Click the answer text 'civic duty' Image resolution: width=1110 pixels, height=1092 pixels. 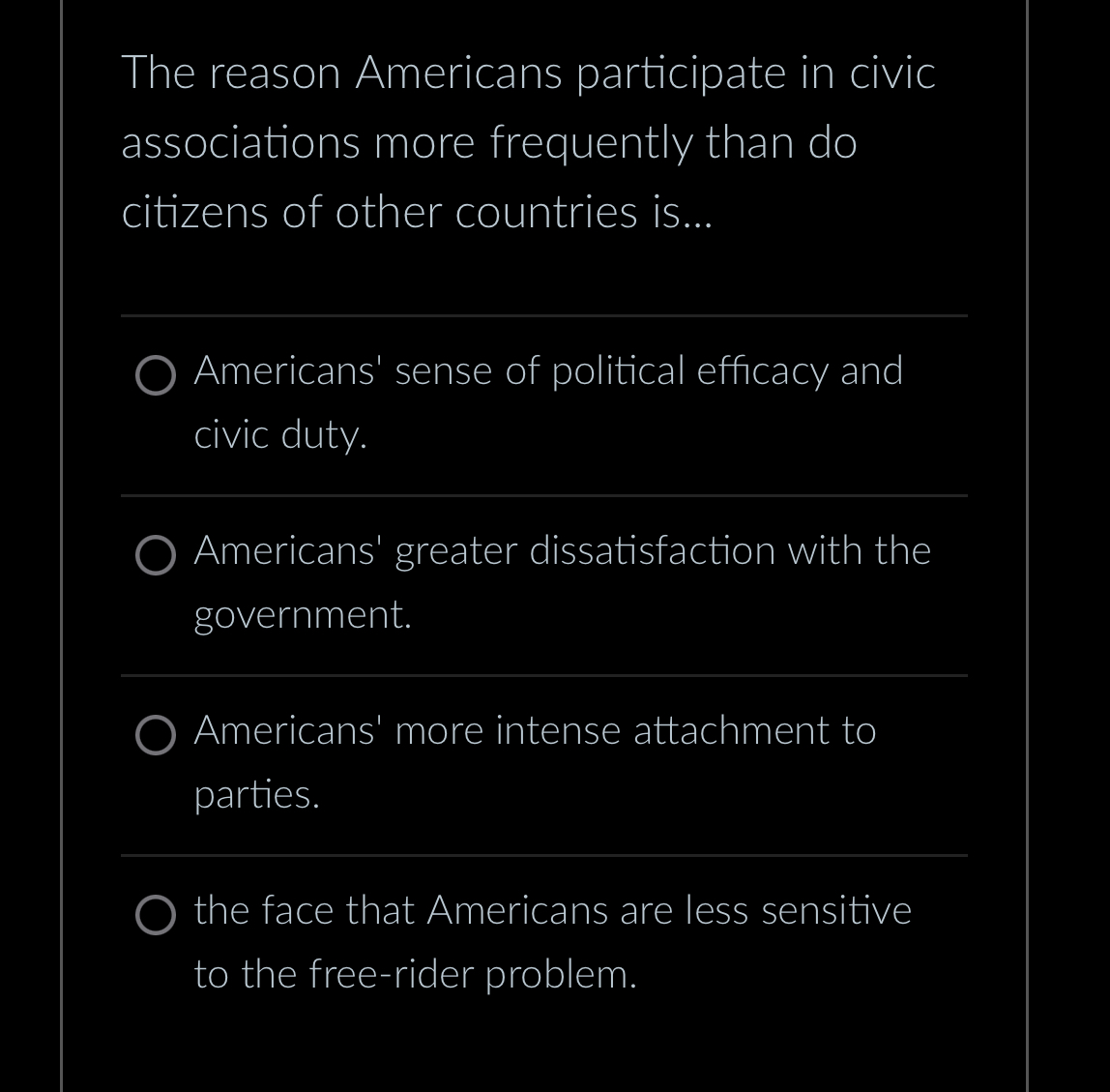click(279, 435)
